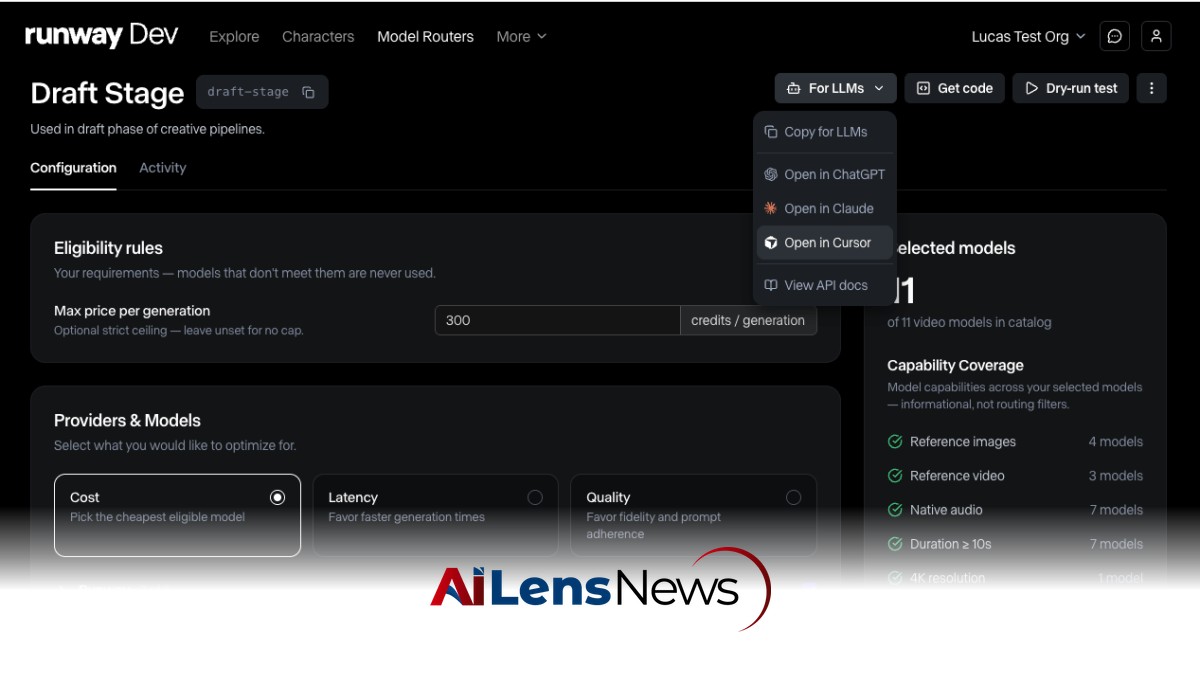Open the chat feedback icon

[1114, 36]
